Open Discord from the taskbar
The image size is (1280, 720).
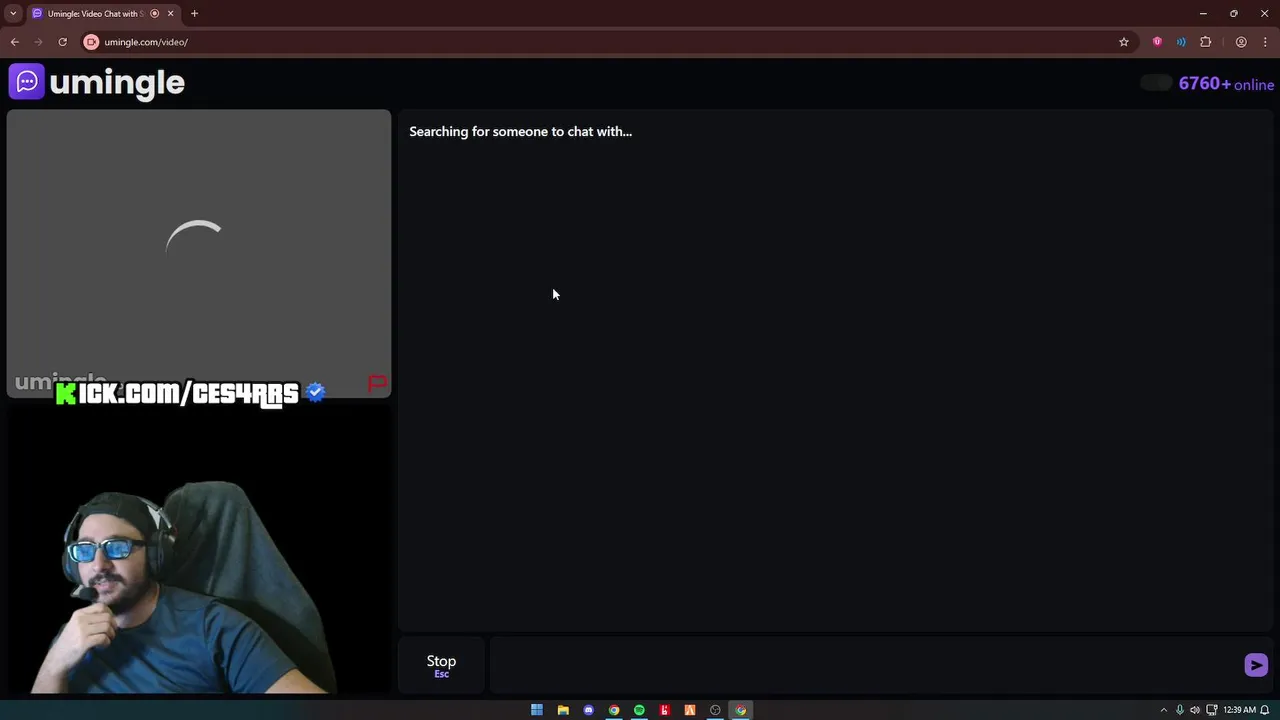coord(588,710)
